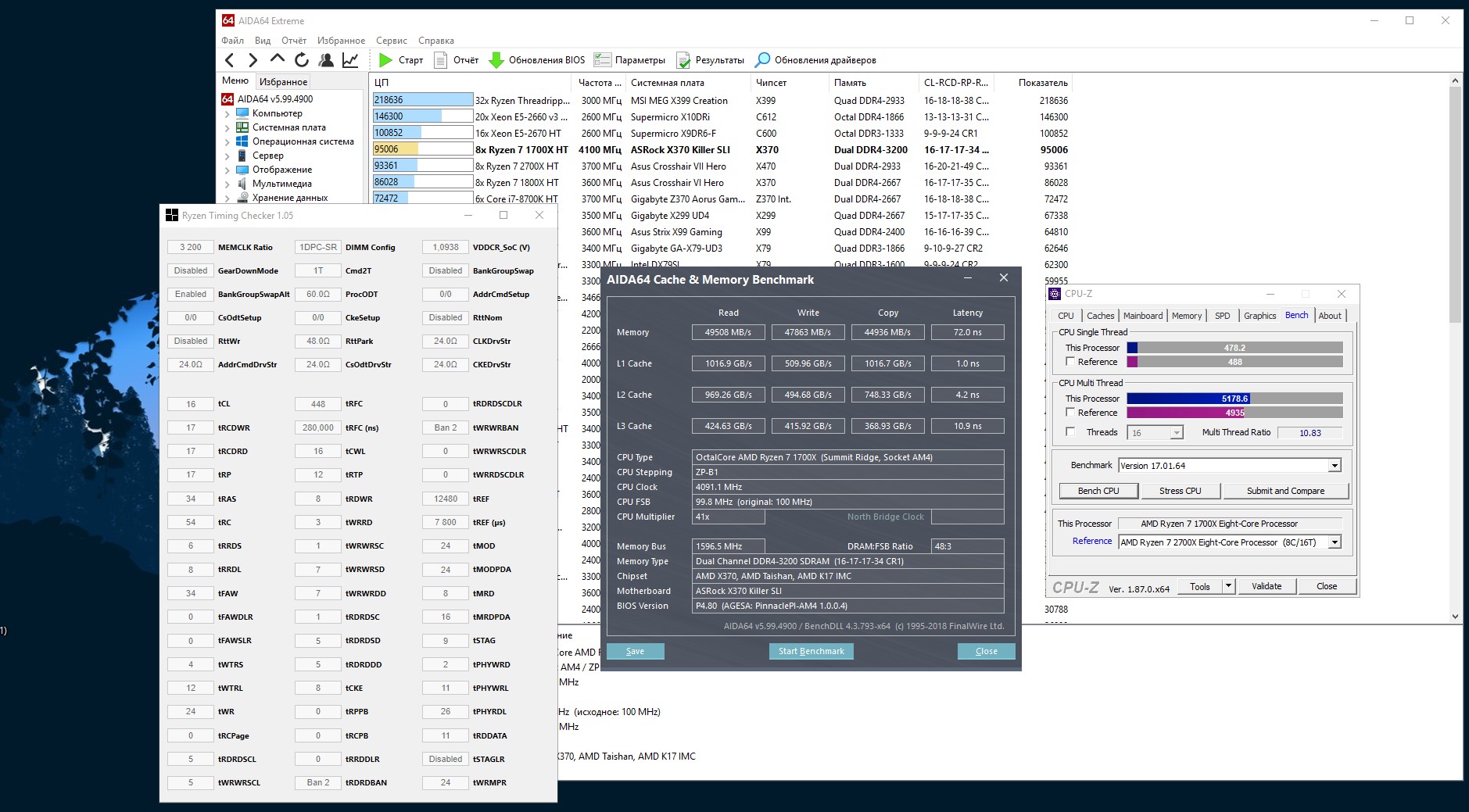This screenshot has height=812, width=1469.
Task: Go forward using AIDA64 forward arrow
Action: click(x=253, y=60)
